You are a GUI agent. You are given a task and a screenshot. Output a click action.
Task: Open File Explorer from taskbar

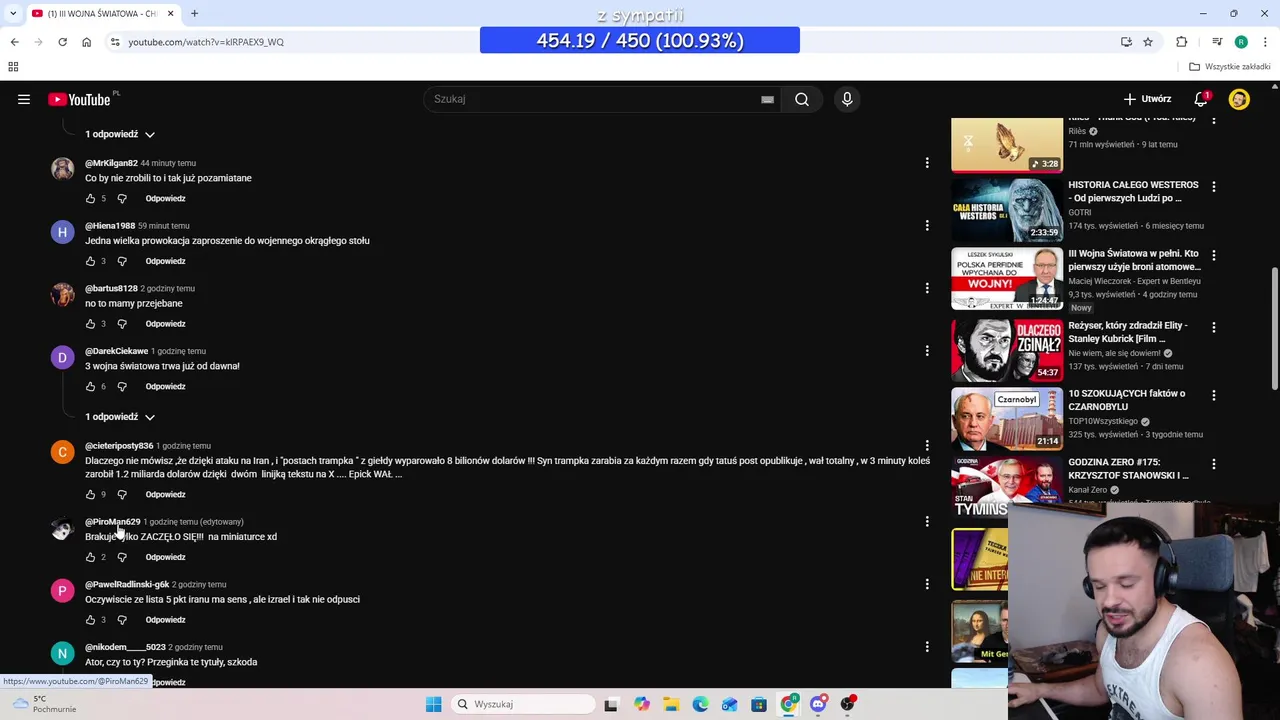[671, 704]
